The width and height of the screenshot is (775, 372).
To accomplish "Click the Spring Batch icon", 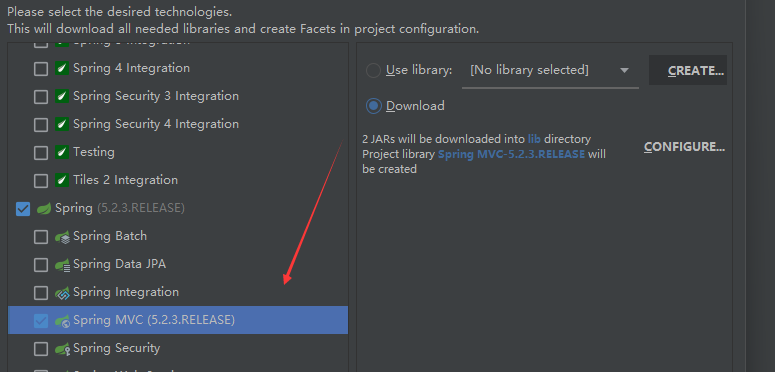I will 62,237.
